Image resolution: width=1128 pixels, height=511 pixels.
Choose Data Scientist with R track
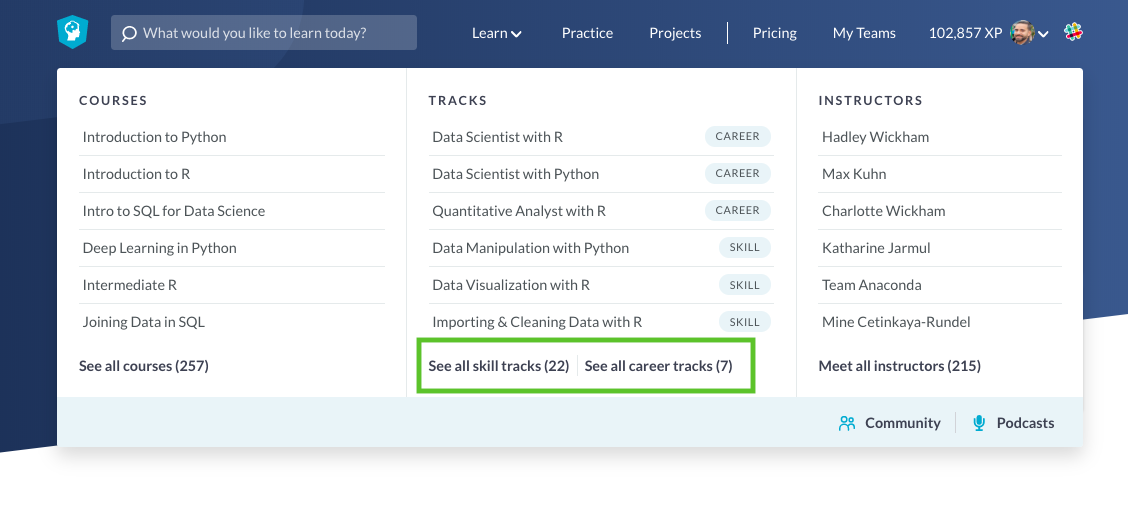[497, 137]
